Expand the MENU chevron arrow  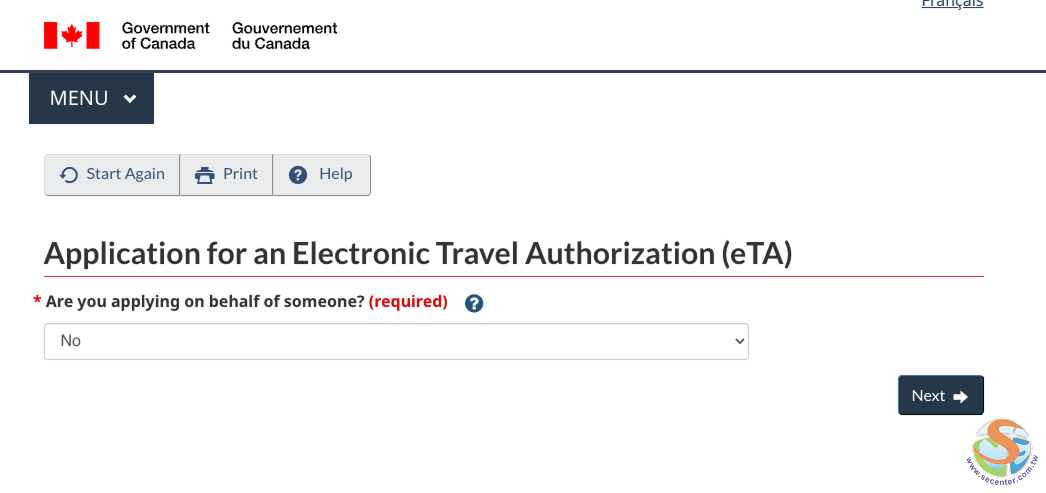(x=130, y=99)
